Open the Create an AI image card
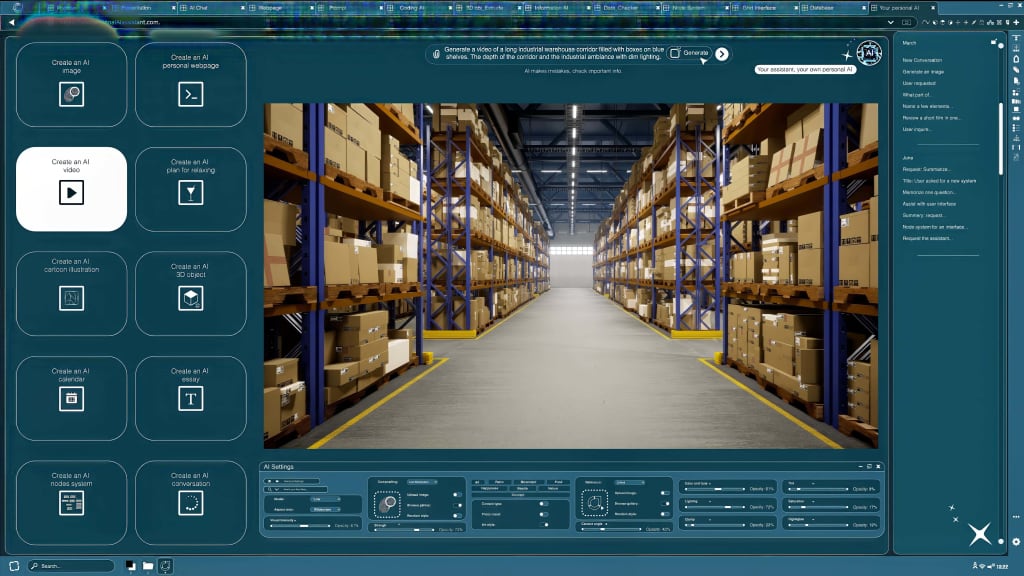The width and height of the screenshot is (1024, 576). (71, 84)
